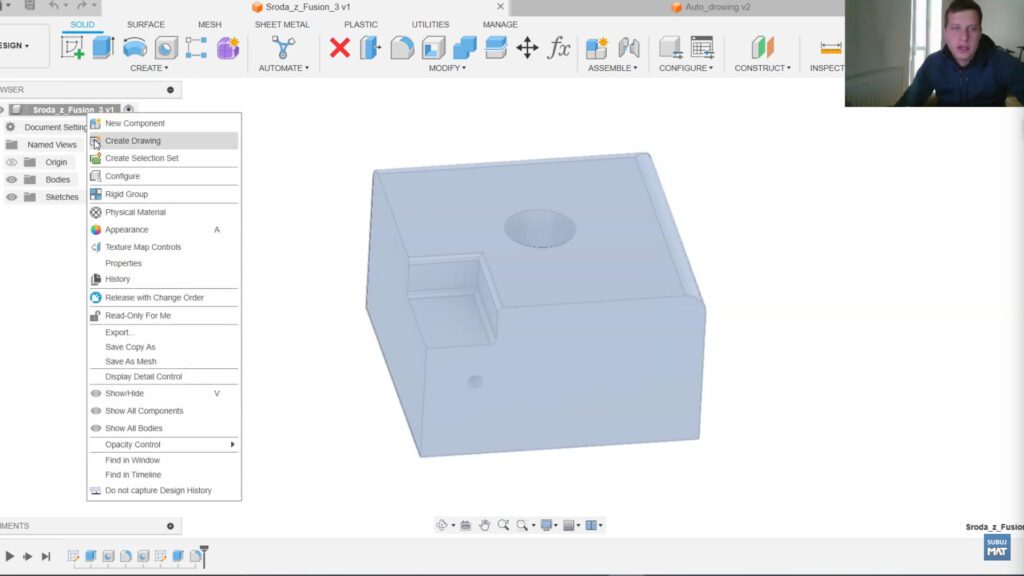Toggle visibility of the Origin folder
Viewport: 1024px width, 576px height.
(x=12, y=162)
